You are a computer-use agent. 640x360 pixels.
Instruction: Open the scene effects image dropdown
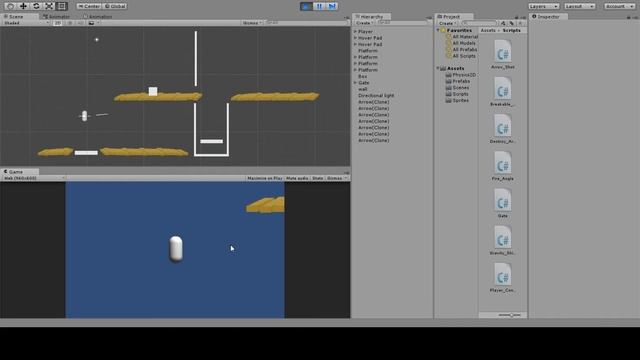tap(93, 23)
